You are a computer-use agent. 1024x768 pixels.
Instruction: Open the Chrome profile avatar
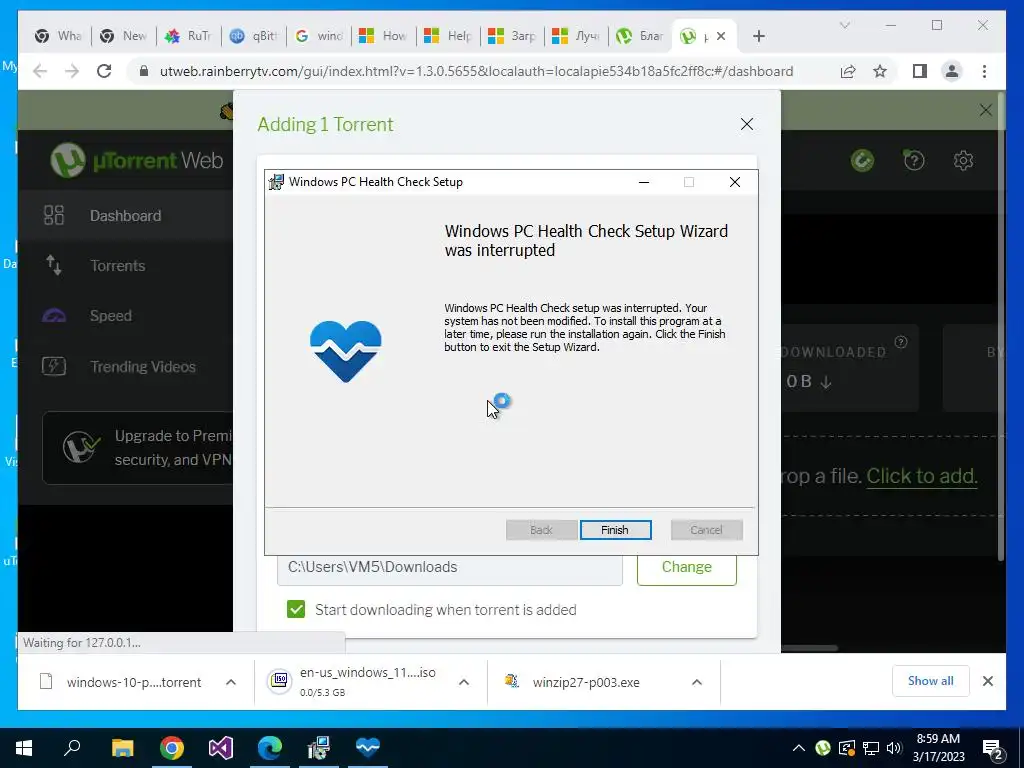tap(952, 71)
